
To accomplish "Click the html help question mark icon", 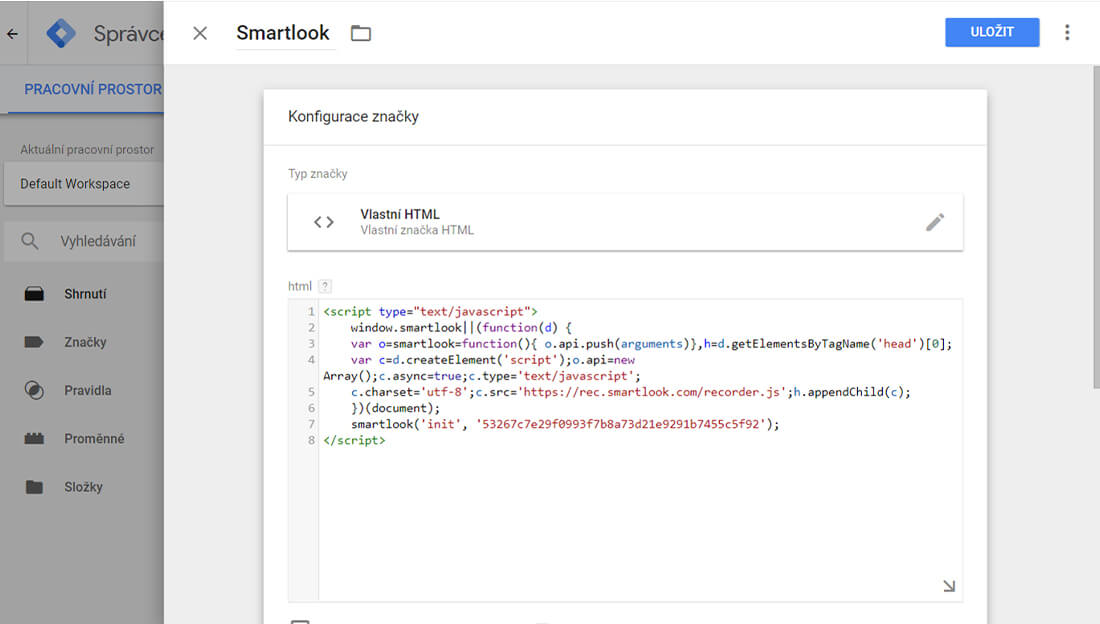I will point(325,286).
